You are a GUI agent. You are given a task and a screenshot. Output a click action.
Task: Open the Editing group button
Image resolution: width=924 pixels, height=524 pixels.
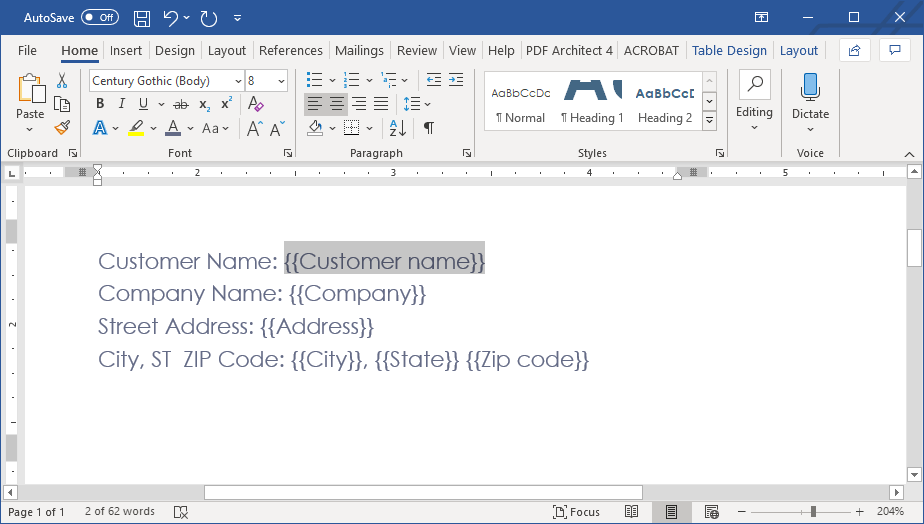754,102
